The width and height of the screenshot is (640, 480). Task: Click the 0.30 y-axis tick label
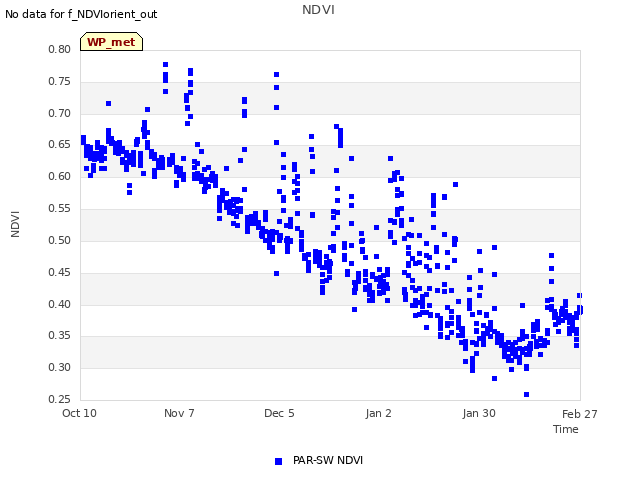(60, 367)
